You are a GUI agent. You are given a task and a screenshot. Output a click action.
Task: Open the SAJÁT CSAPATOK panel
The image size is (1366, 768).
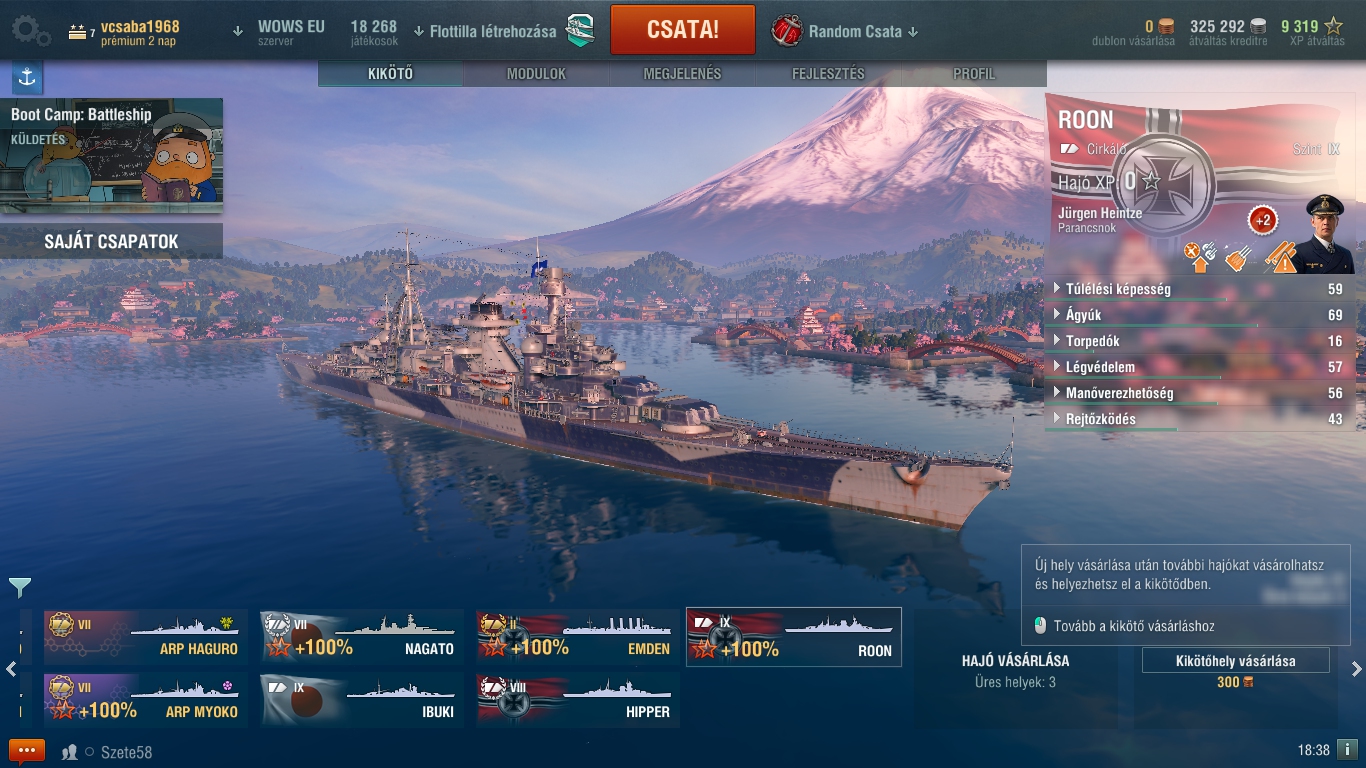point(111,241)
